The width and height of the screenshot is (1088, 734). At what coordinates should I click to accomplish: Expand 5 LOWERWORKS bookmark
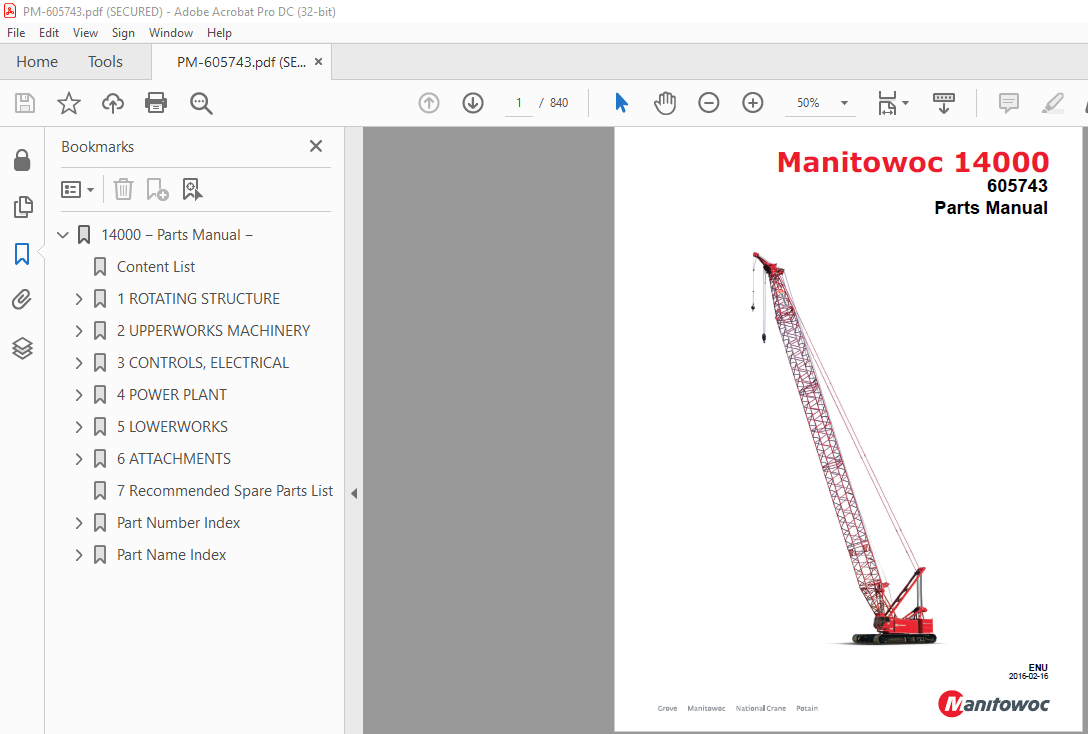[79, 427]
